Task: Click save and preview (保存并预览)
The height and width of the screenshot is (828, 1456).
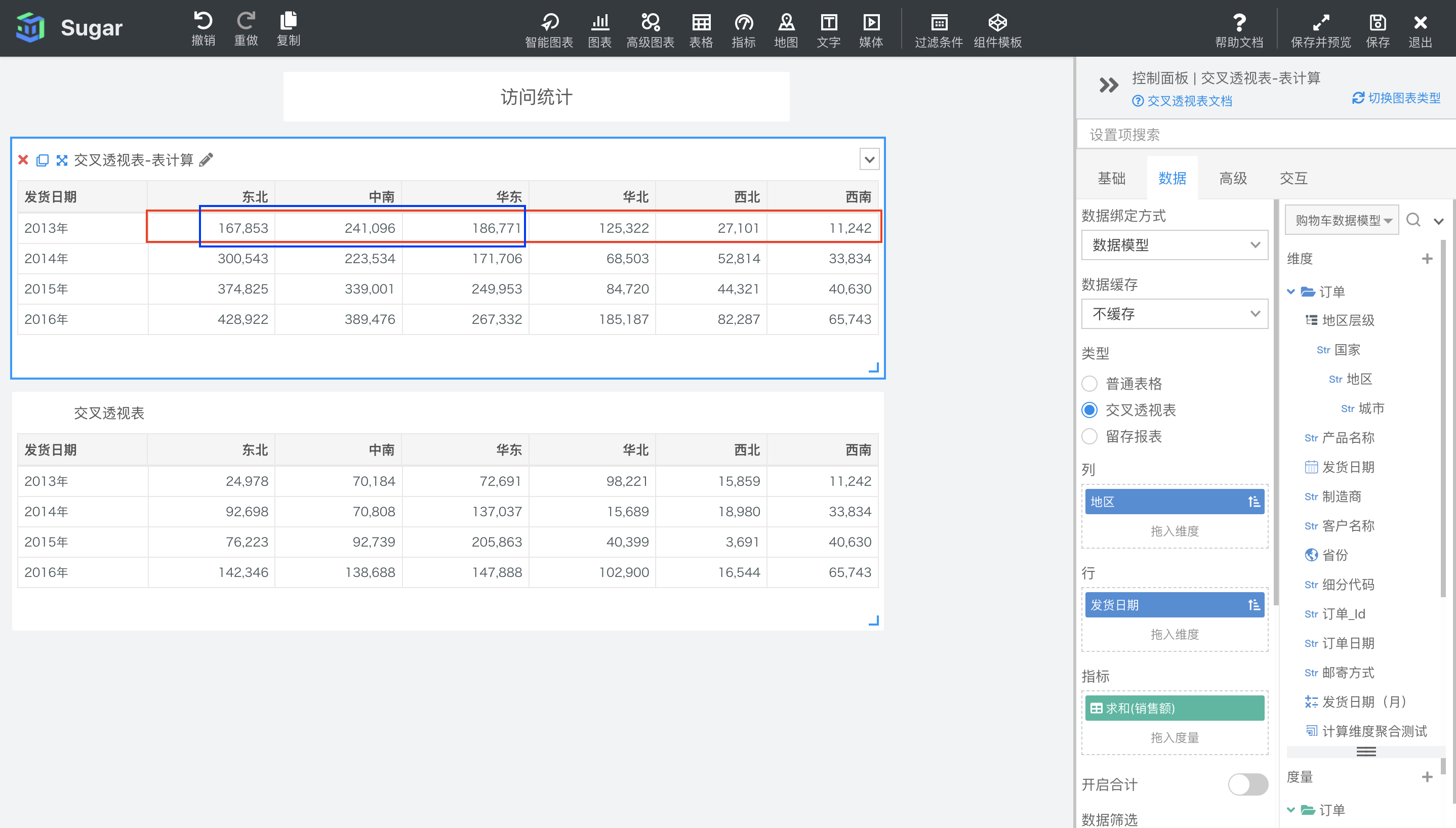Action: click(x=1321, y=30)
